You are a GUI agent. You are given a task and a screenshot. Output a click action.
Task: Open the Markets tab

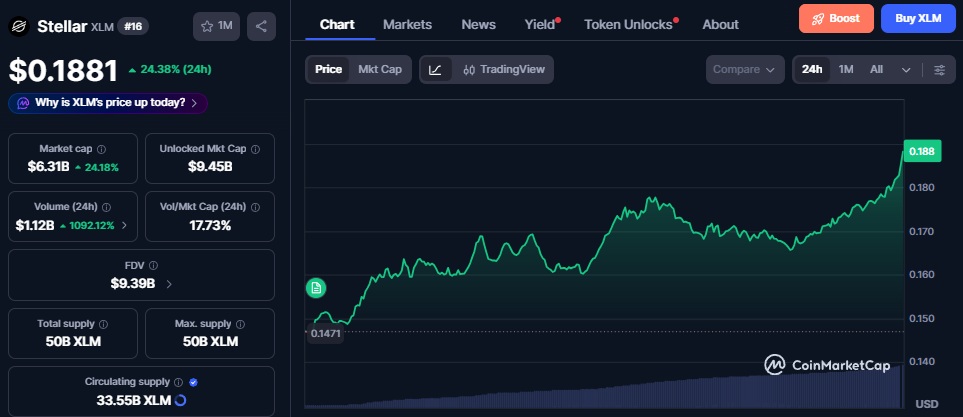407,25
